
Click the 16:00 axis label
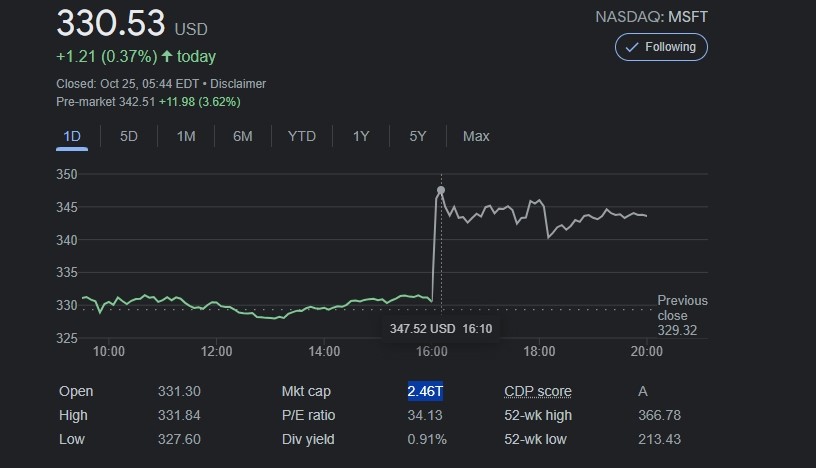tap(431, 351)
